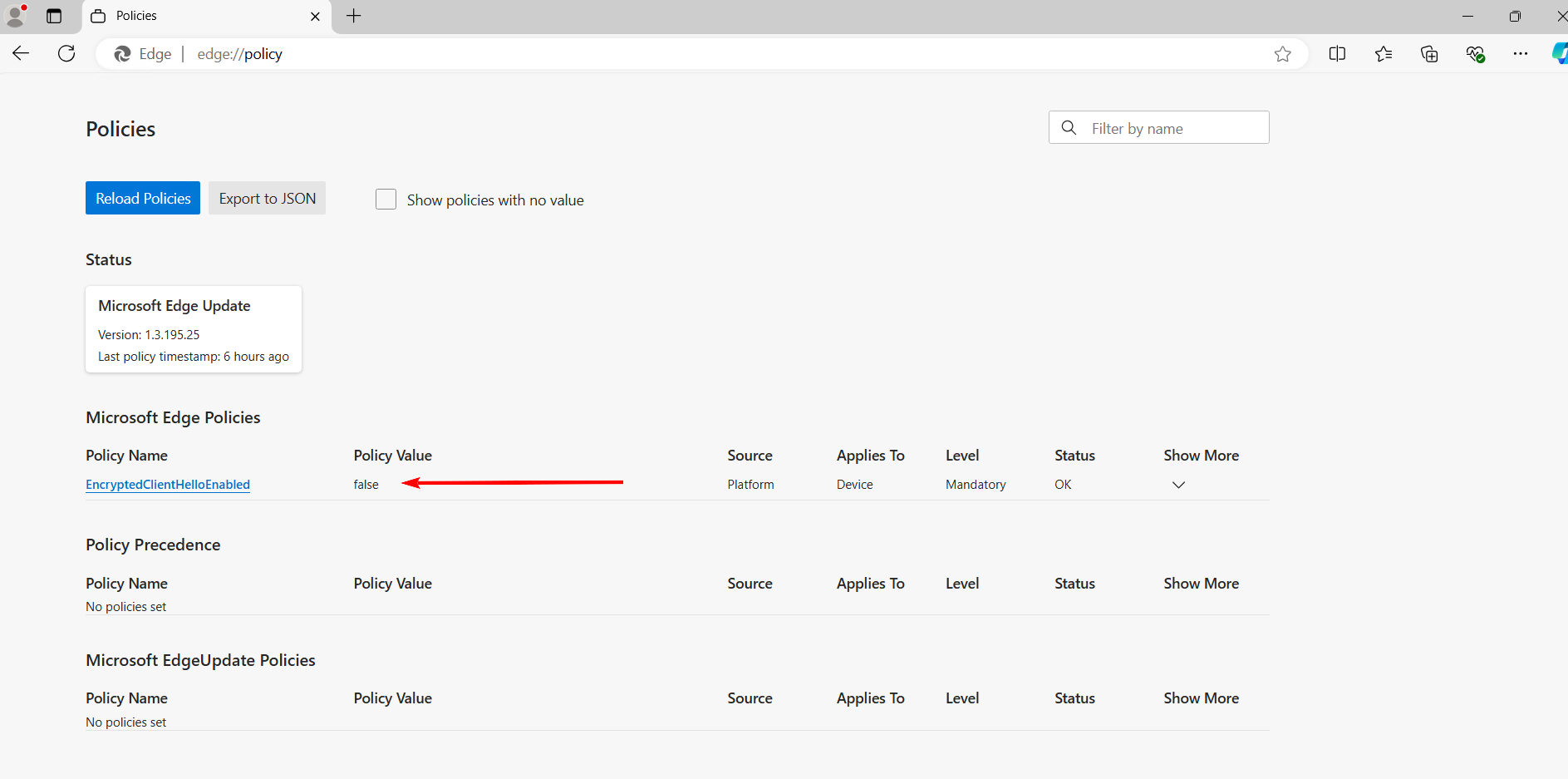Image resolution: width=1568 pixels, height=779 pixels.
Task: Refresh the page with reload icon
Action: coord(66,54)
